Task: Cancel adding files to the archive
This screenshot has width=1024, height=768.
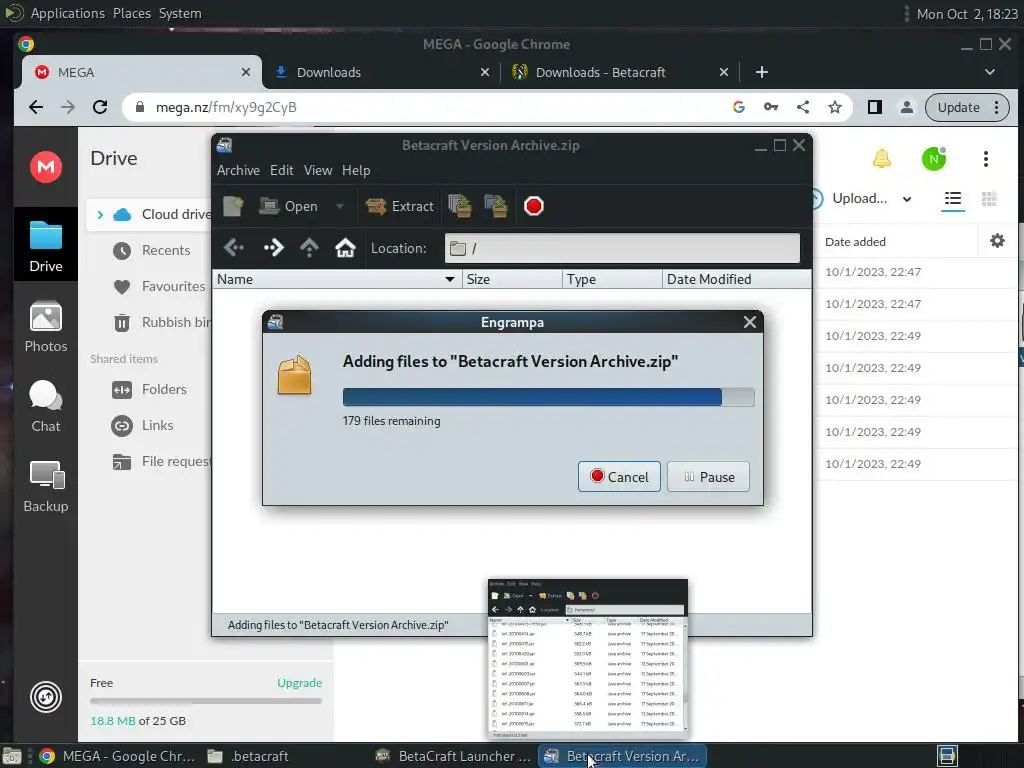Action: point(619,477)
